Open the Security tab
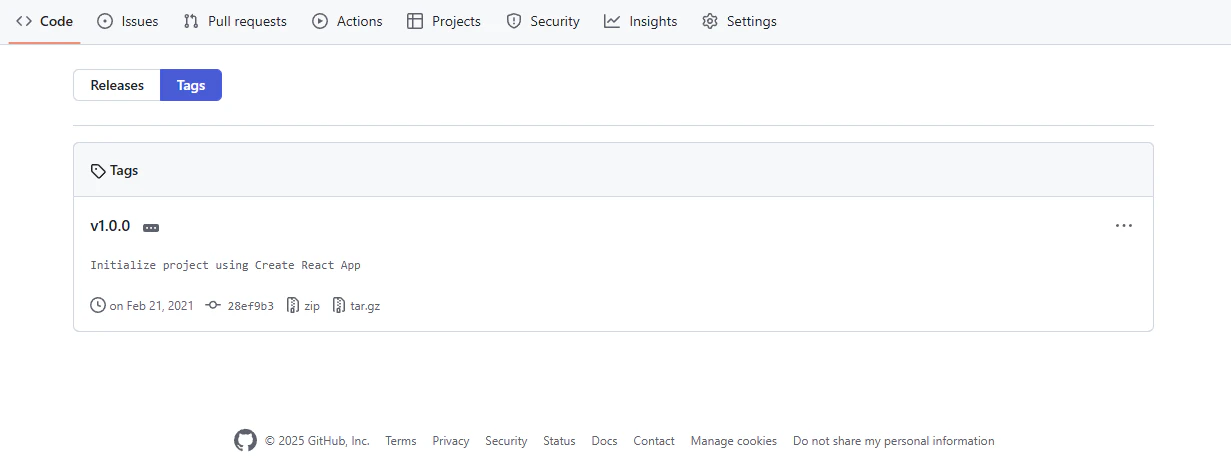 [543, 21]
